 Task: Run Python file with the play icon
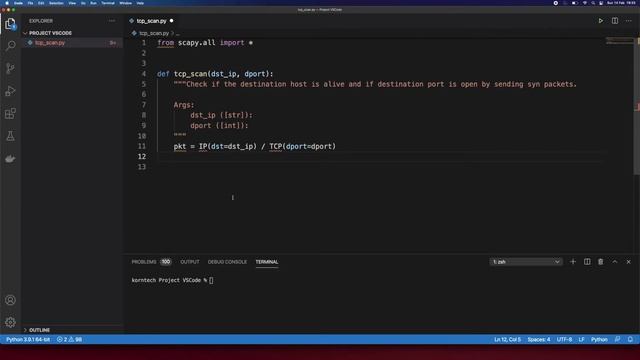click(x=601, y=21)
